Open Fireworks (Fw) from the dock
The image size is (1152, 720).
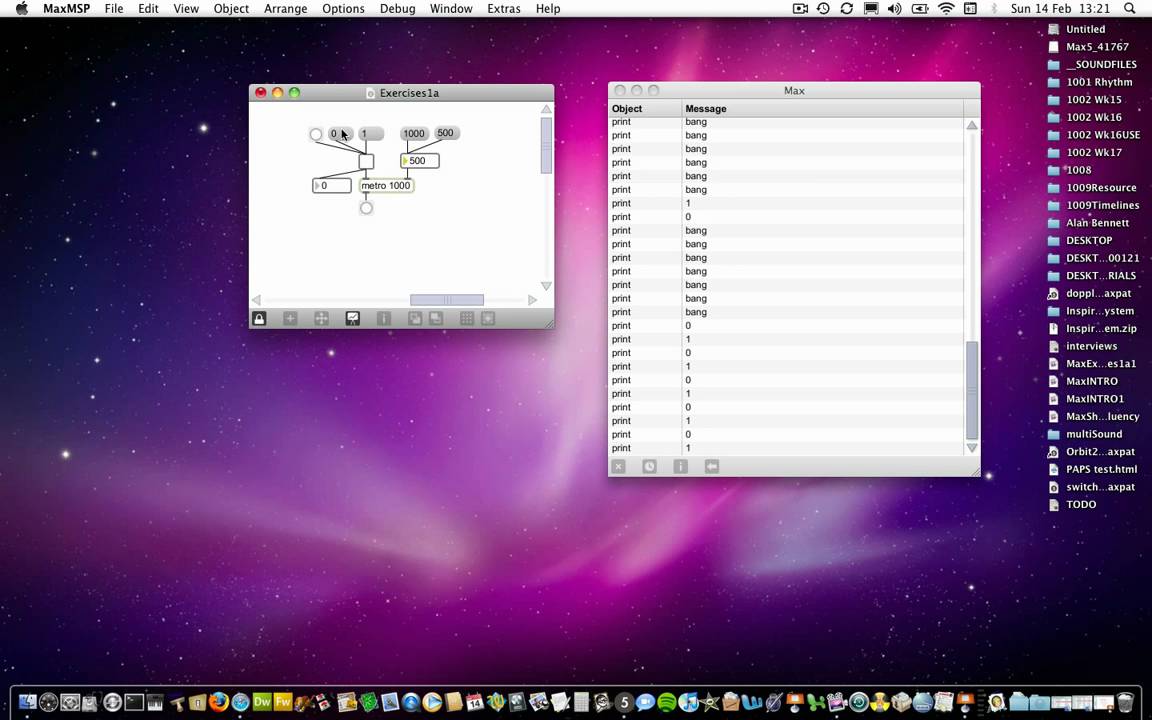[283, 702]
